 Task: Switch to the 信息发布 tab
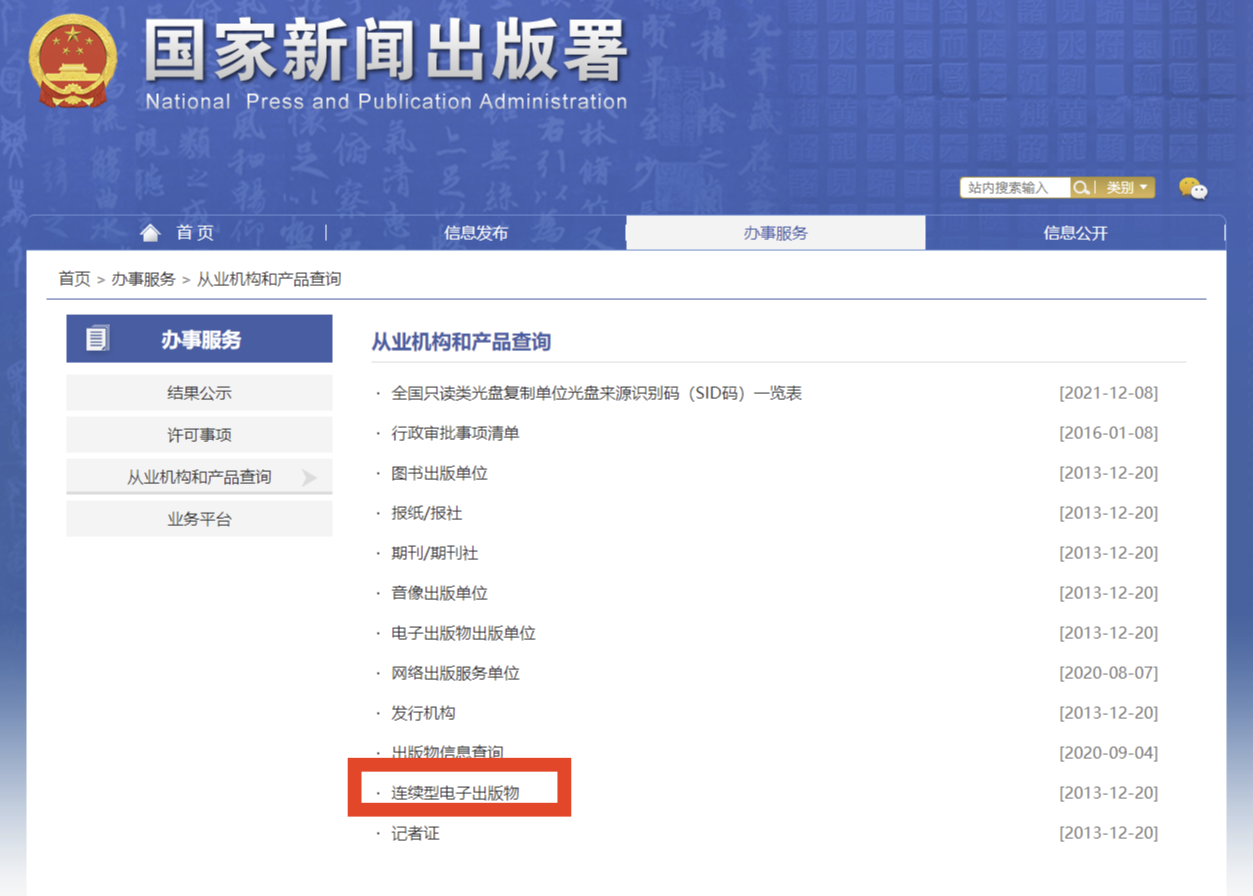pyautogui.click(x=476, y=233)
